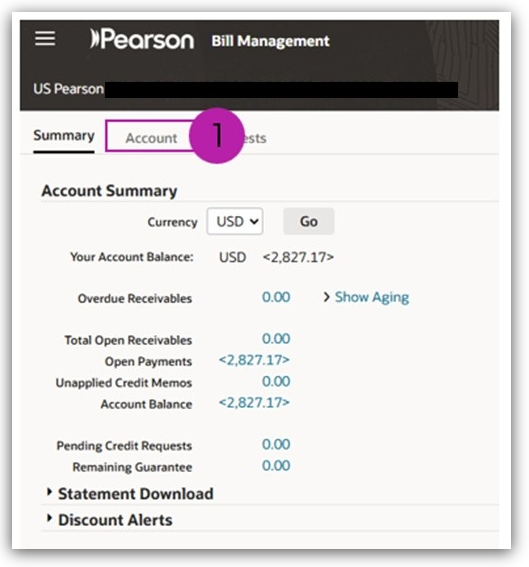Open the Show Aging link
Viewport: 529px width, 567px height.
372,297
